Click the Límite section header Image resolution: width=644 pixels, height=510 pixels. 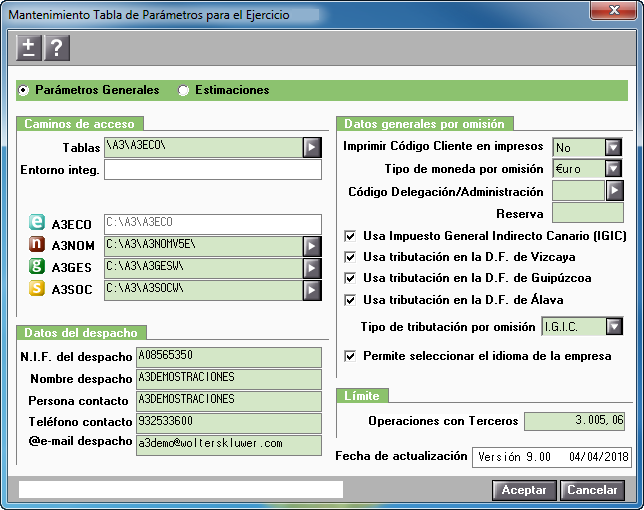(362, 396)
